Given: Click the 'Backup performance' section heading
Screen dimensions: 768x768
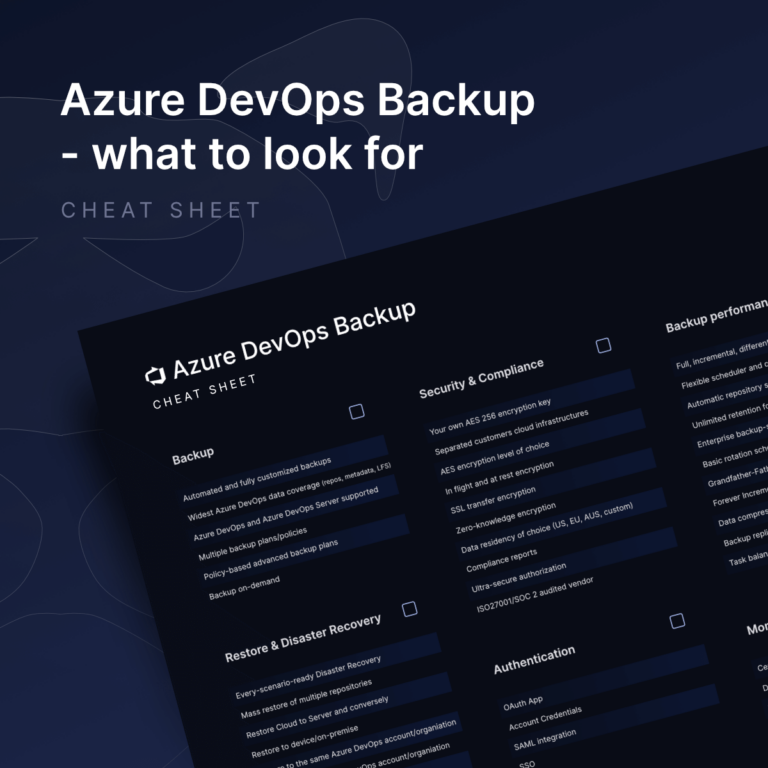Looking at the screenshot, I should [x=717, y=316].
